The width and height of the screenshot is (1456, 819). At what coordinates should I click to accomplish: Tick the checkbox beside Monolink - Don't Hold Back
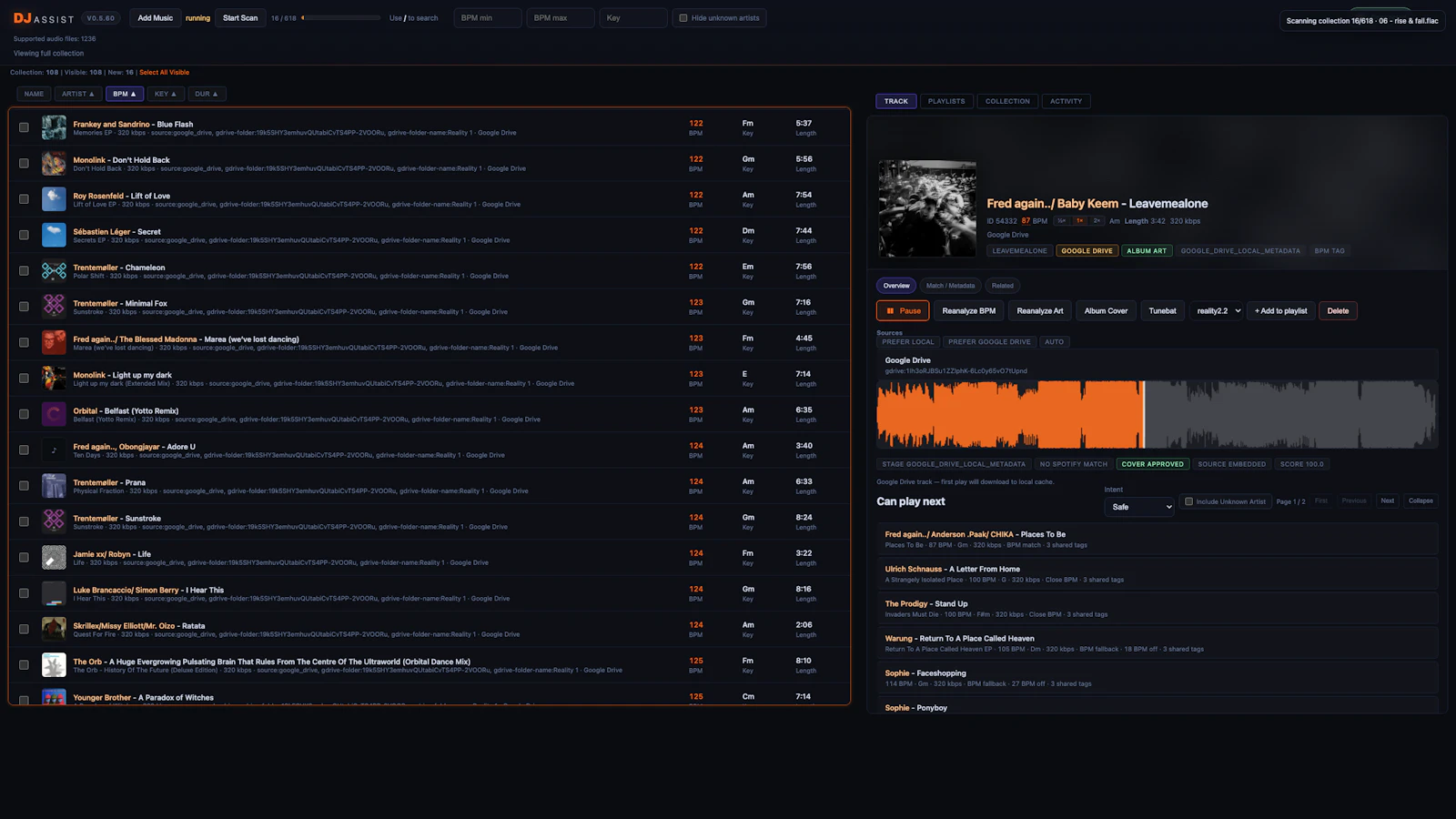tap(24, 164)
